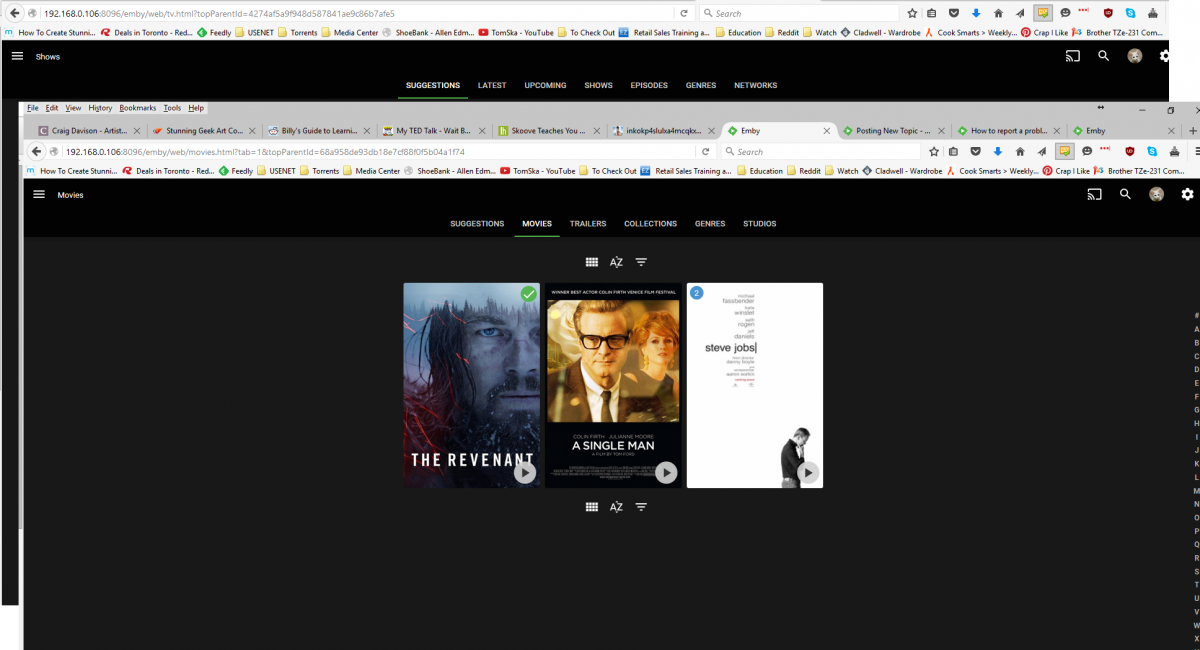Viewport: 1200px width, 650px height.
Task: Open the USENET bookmark folder in Movies window
Action: [x=274, y=171]
